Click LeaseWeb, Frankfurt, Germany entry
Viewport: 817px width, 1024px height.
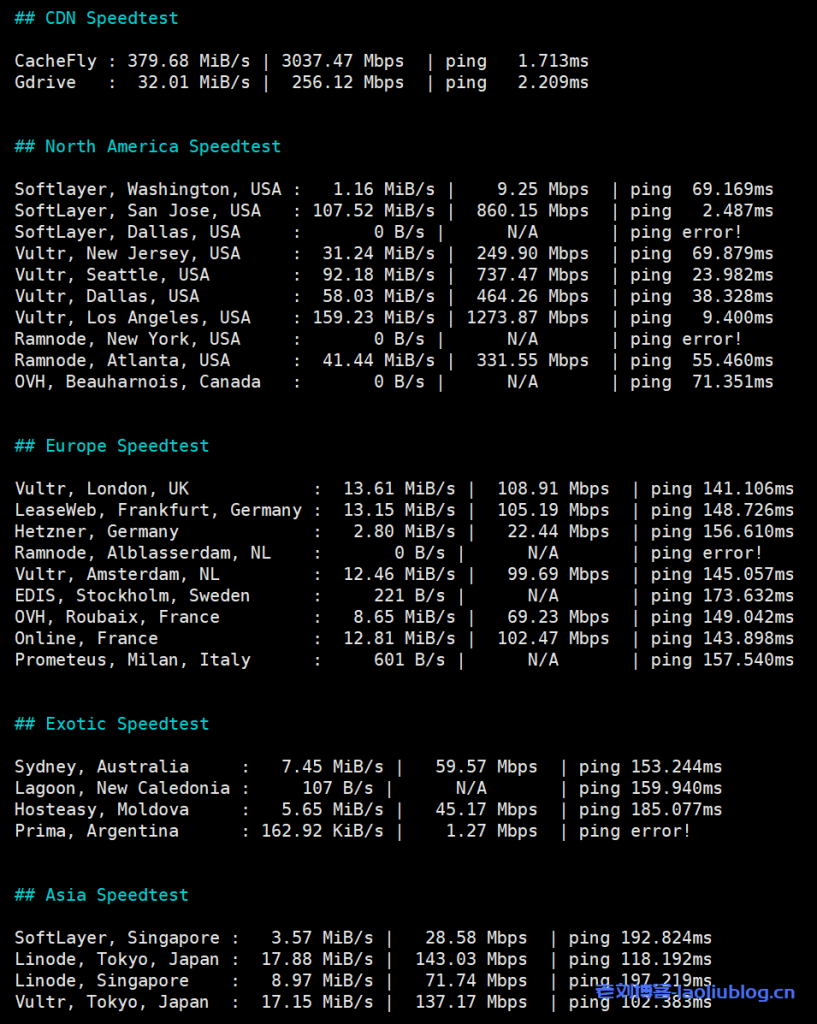pos(158,510)
